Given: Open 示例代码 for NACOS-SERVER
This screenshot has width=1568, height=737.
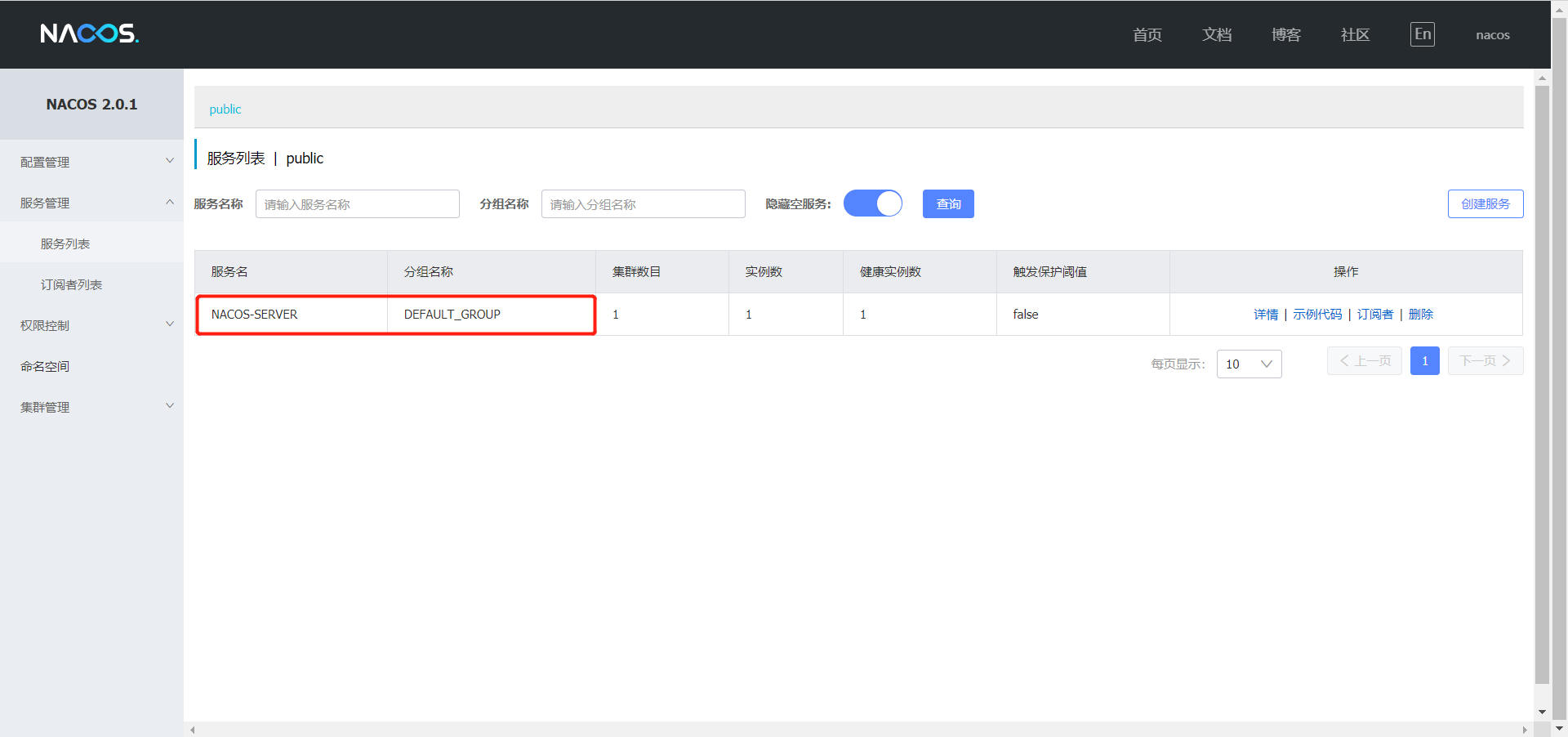Looking at the screenshot, I should (x=1317, y=315).
